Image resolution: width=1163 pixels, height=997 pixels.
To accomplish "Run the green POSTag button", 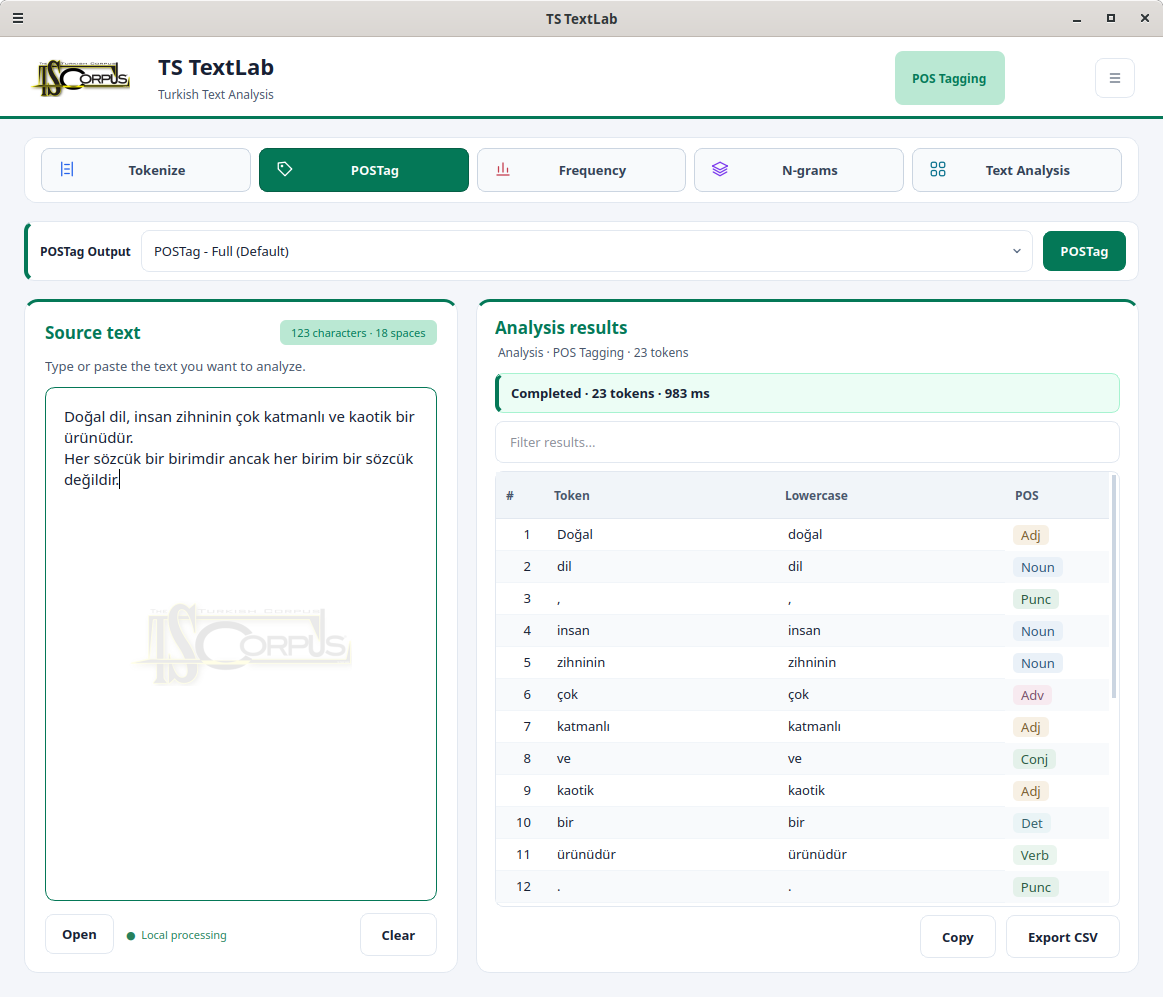I will coord(1084,251).
